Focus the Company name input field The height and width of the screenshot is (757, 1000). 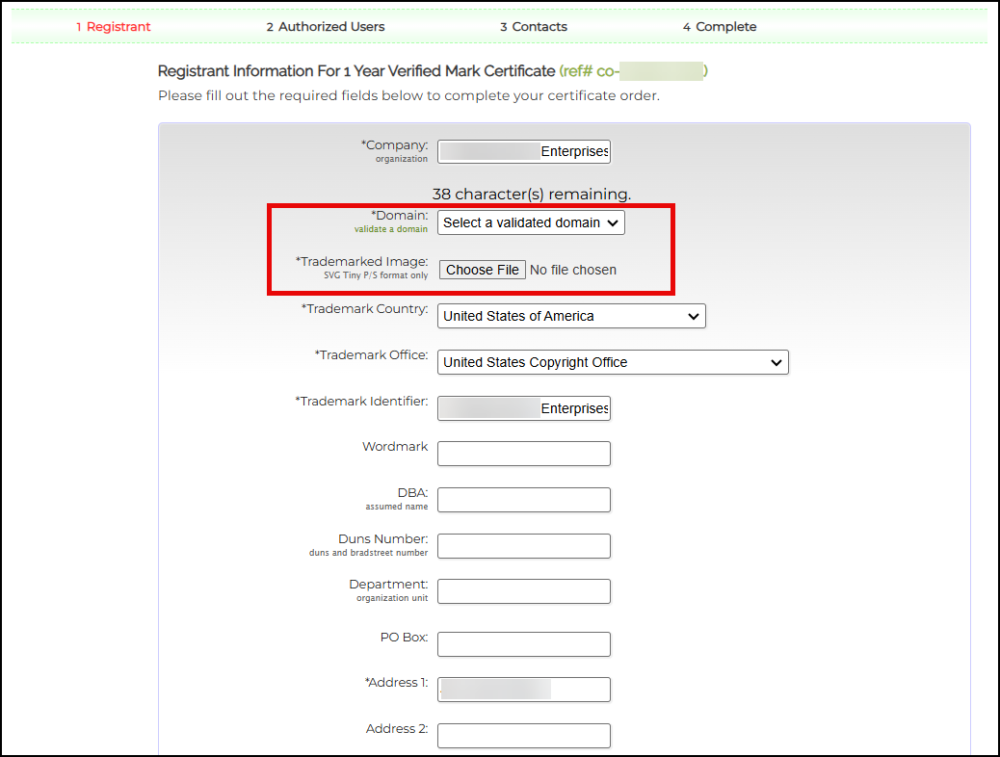coord(523,152)
